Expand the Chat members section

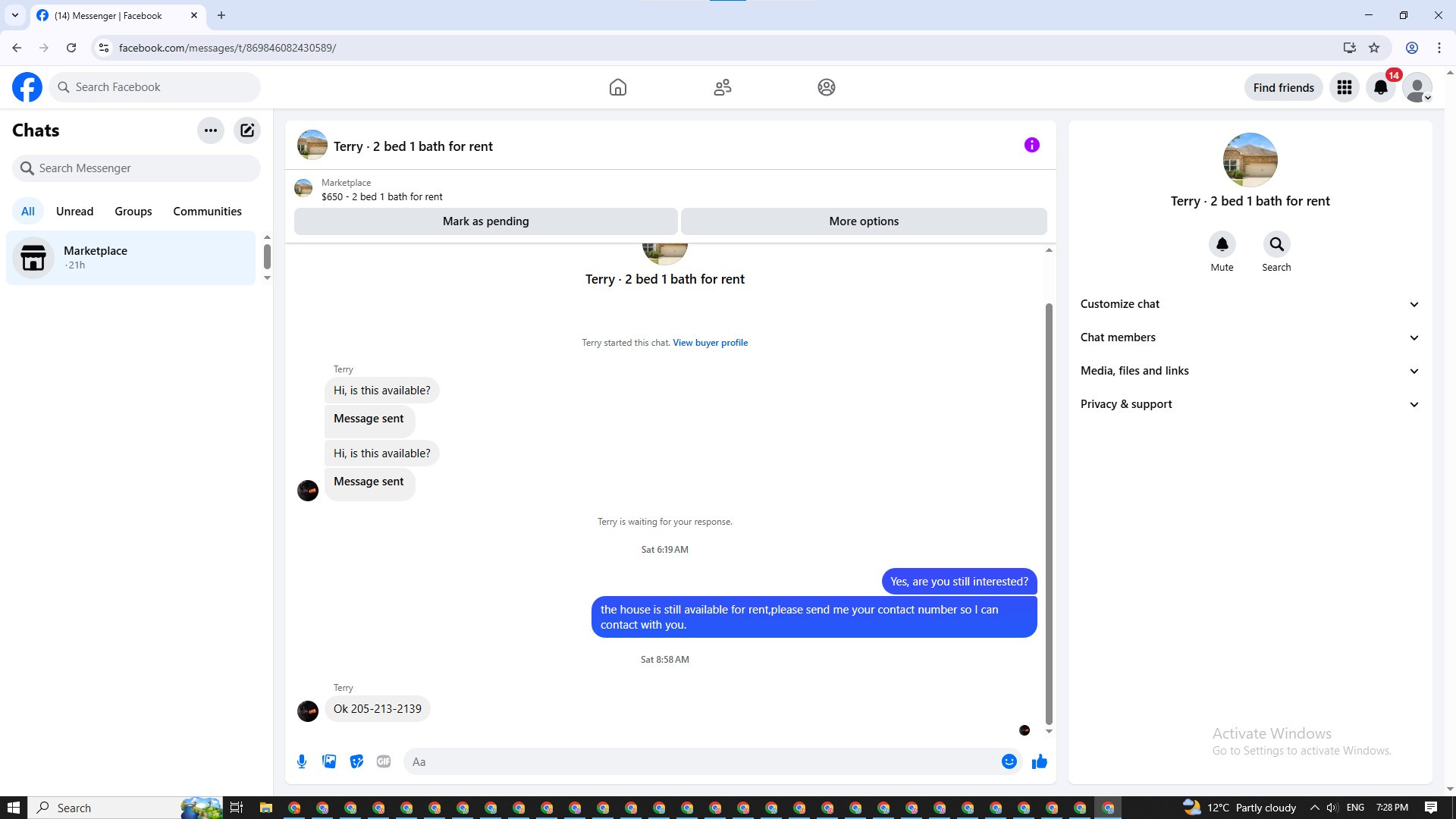[1250, 337]
